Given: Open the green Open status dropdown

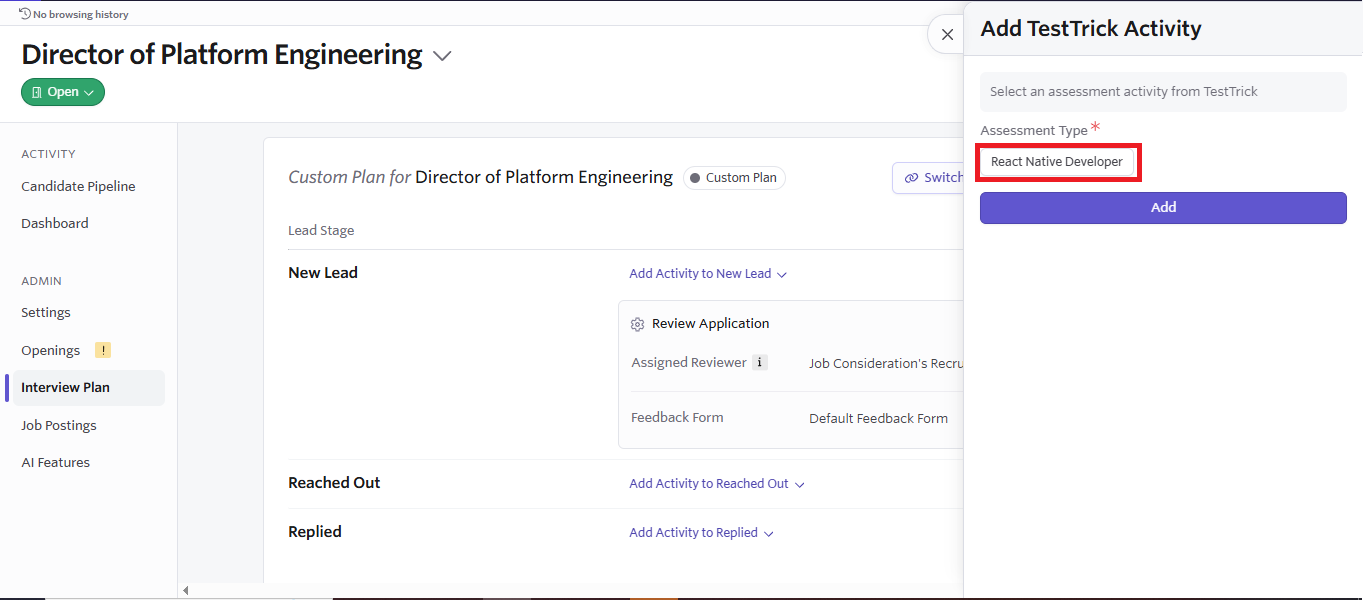Looking at the screenshot, I should pyautogui.click(x=63, y=92).
